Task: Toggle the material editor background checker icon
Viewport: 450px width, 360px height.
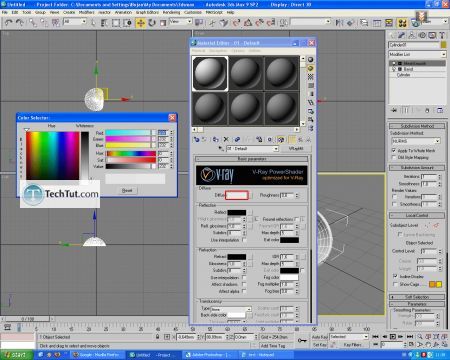Action: (310, 77)
